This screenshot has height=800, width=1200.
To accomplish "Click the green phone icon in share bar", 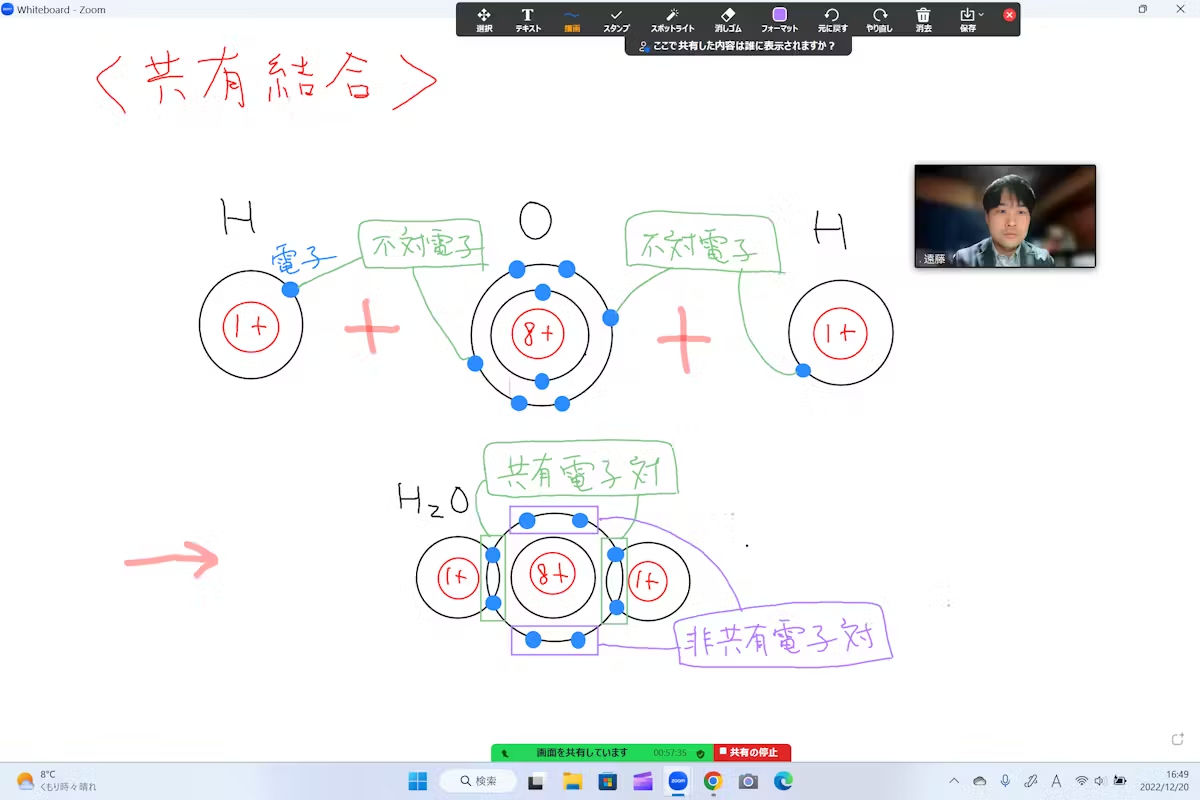I will click(505, 753).
